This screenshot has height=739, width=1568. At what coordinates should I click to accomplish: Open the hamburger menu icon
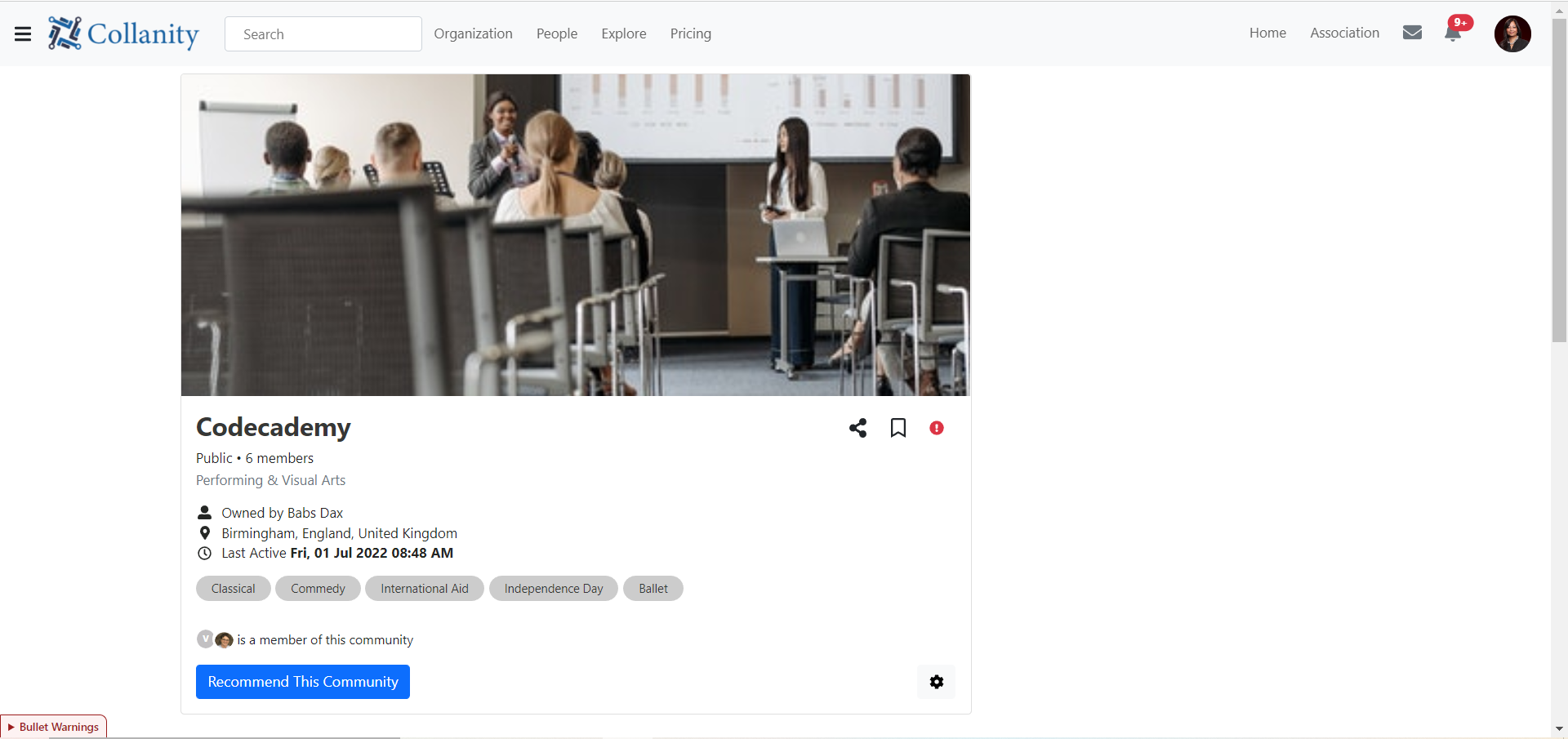click(x=23, y=33)
